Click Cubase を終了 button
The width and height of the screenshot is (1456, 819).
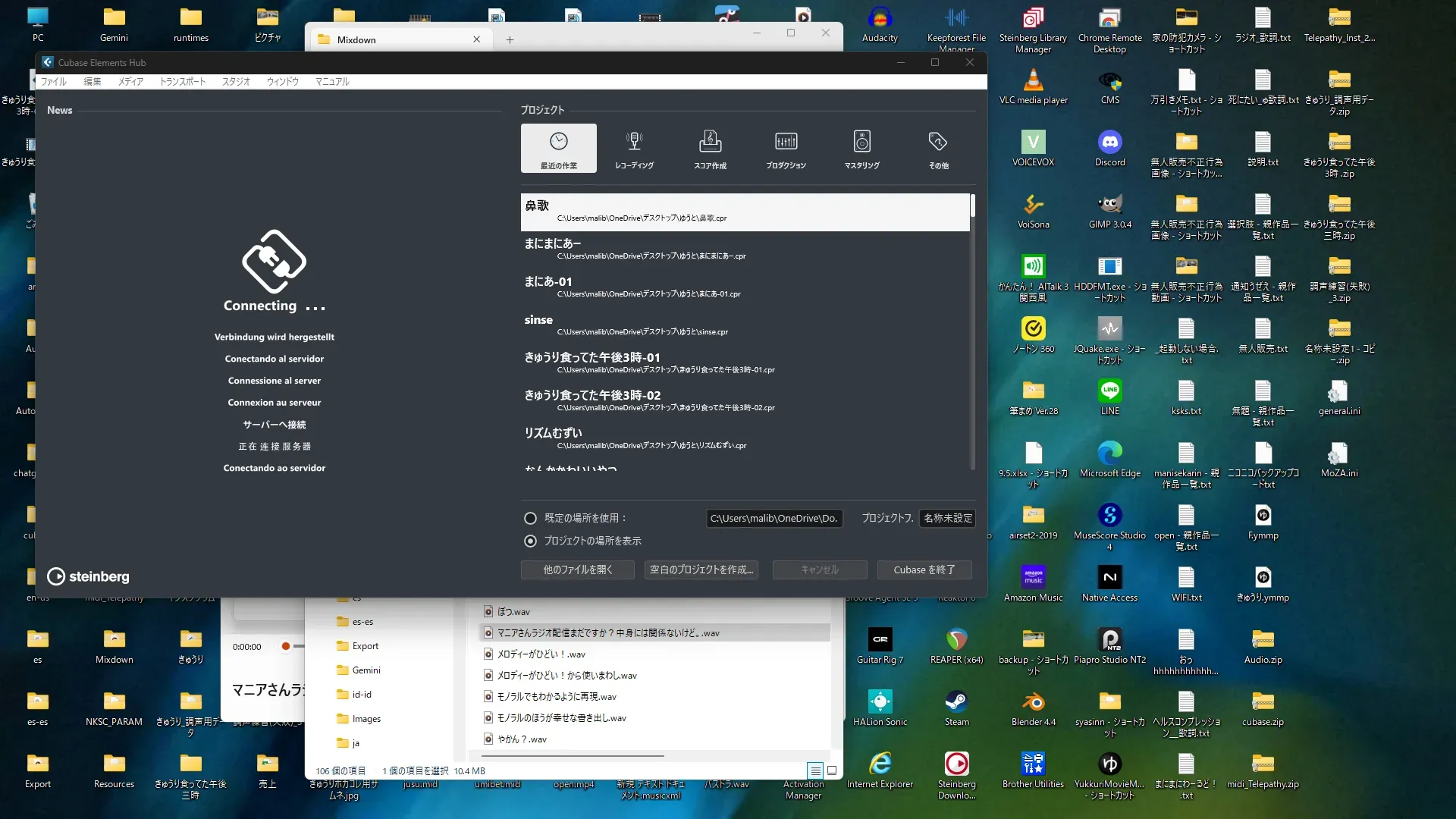pos(924,570)
